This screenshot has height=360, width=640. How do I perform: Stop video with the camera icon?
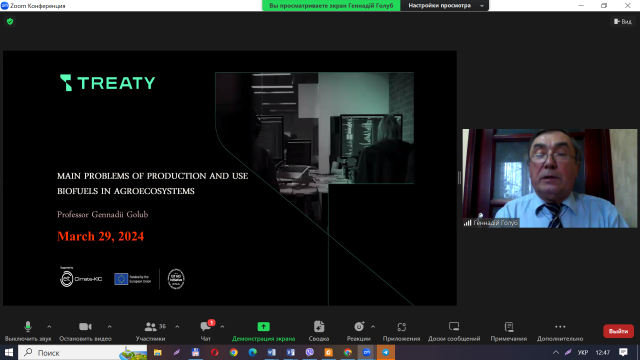85,331
